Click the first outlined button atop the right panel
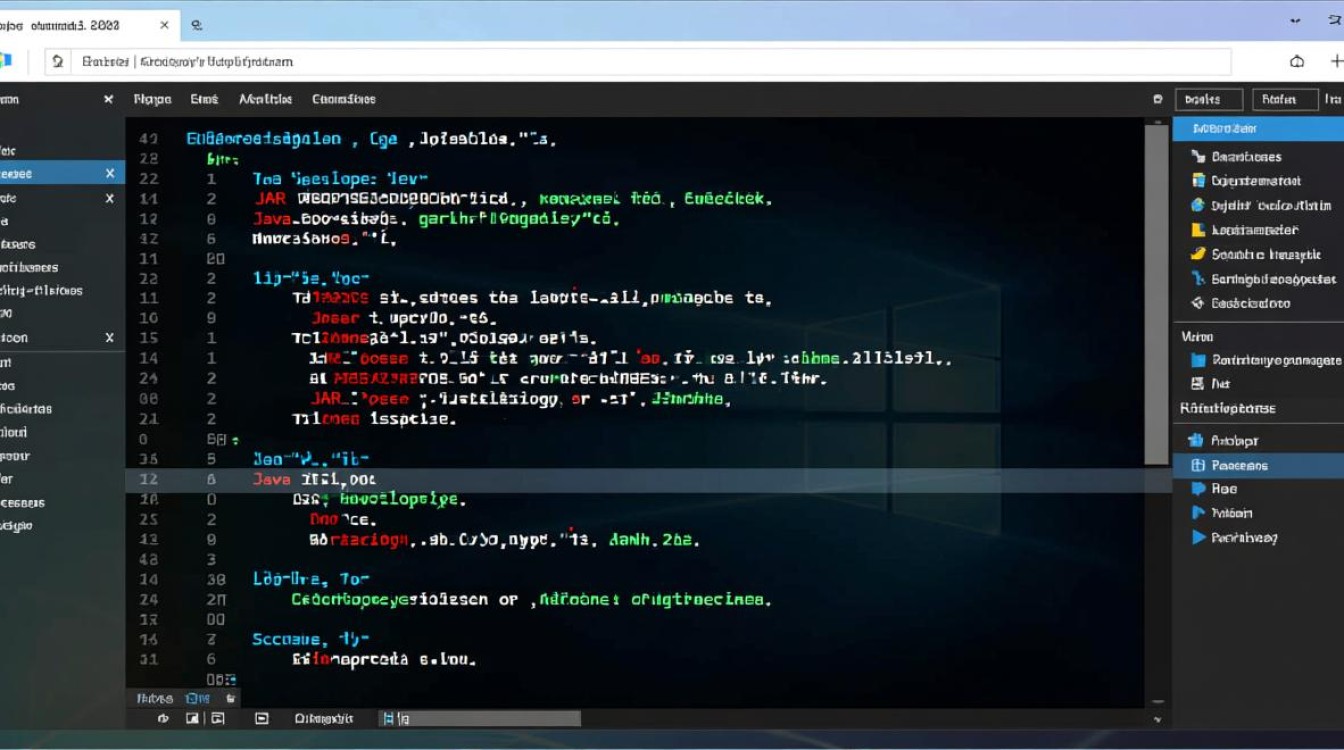 tap(1208, 99)
